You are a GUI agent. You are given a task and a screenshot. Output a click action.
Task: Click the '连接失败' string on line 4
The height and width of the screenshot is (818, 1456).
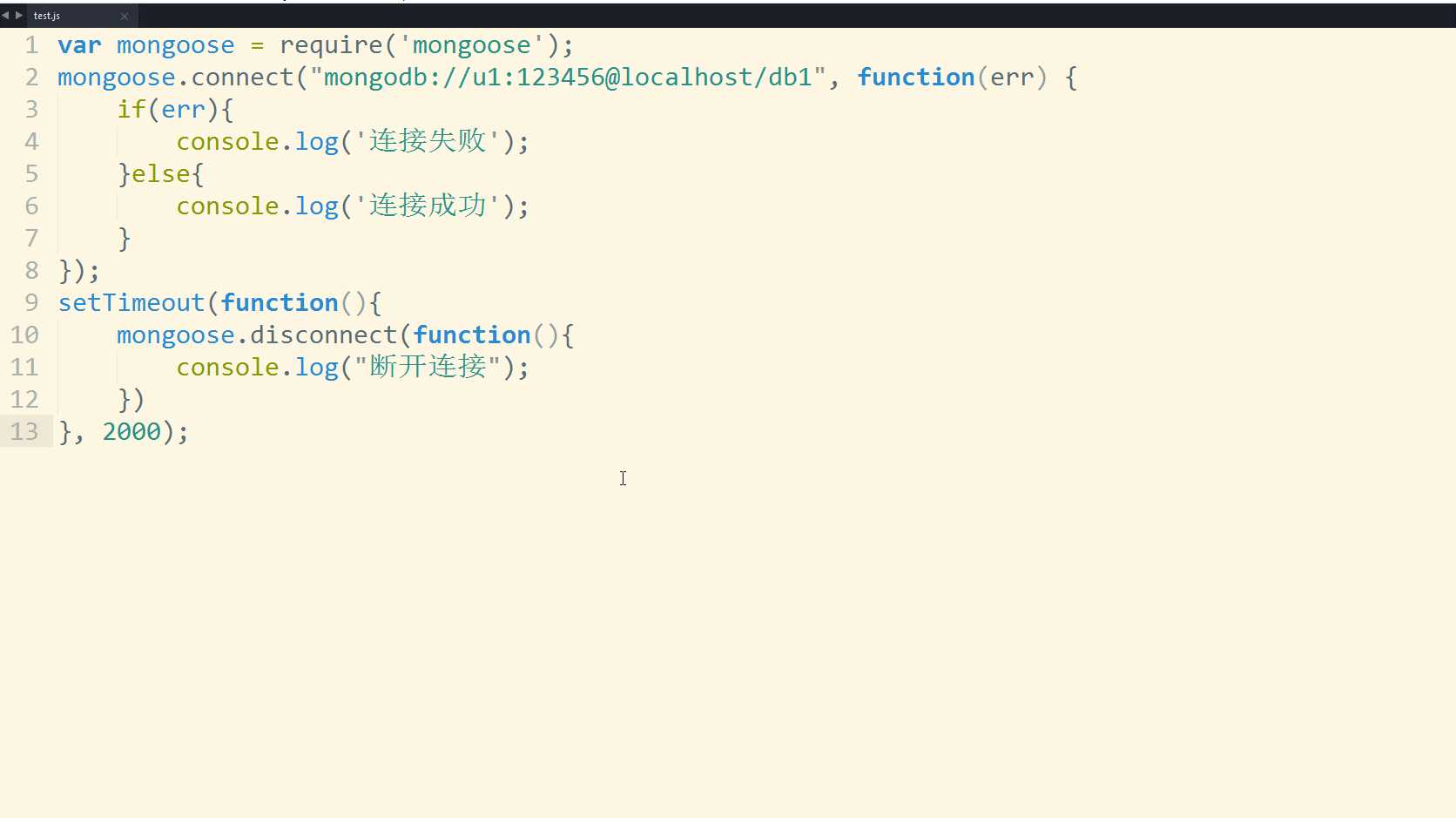427,141
